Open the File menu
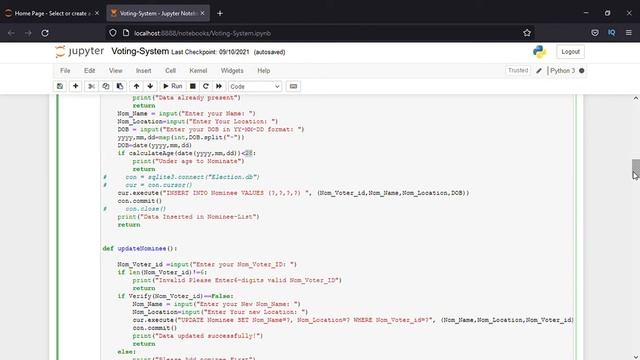Viewport: 640px width, 360px height. point(65,71)
